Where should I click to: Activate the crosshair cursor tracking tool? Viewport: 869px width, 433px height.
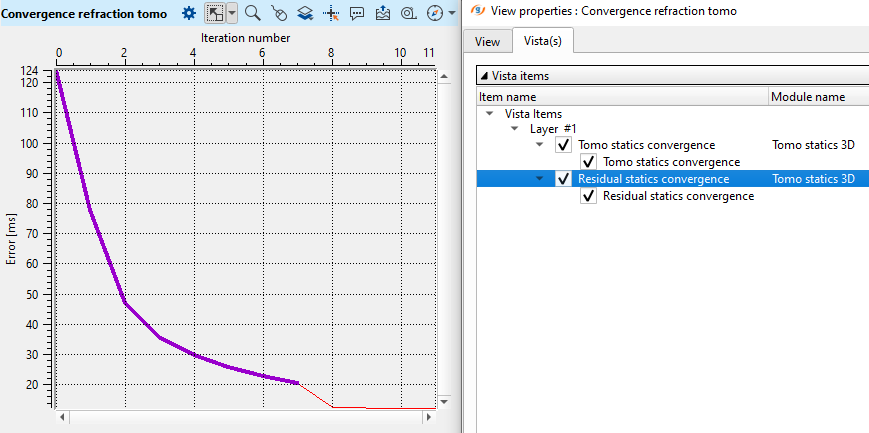[x=331, y=13]
